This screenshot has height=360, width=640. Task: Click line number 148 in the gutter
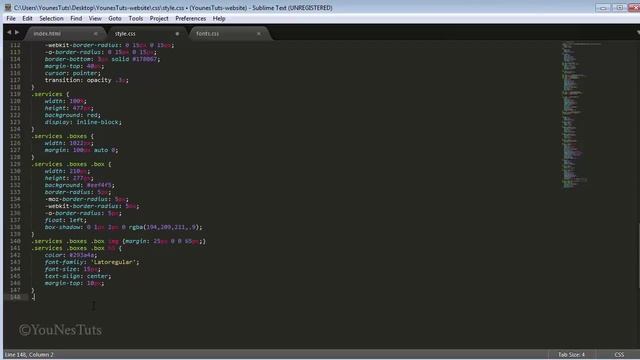pyautogui.click(x=15, y=297)
